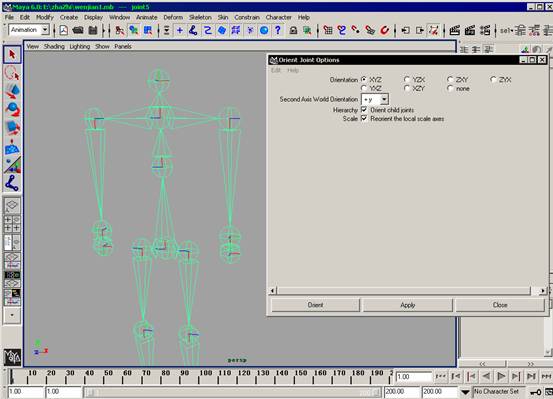
Task: Click Close in Orient Joint Options
Action: click(x=500, y=305)
